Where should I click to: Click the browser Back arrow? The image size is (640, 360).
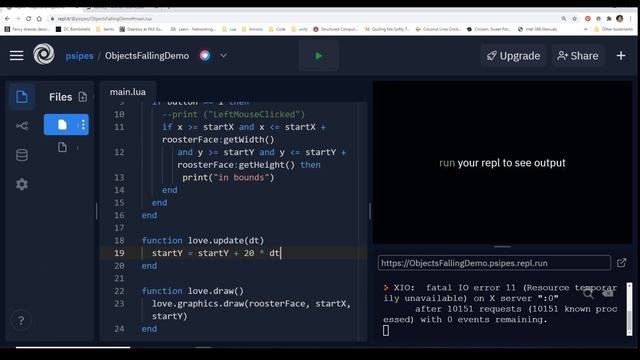click(7, 19)
